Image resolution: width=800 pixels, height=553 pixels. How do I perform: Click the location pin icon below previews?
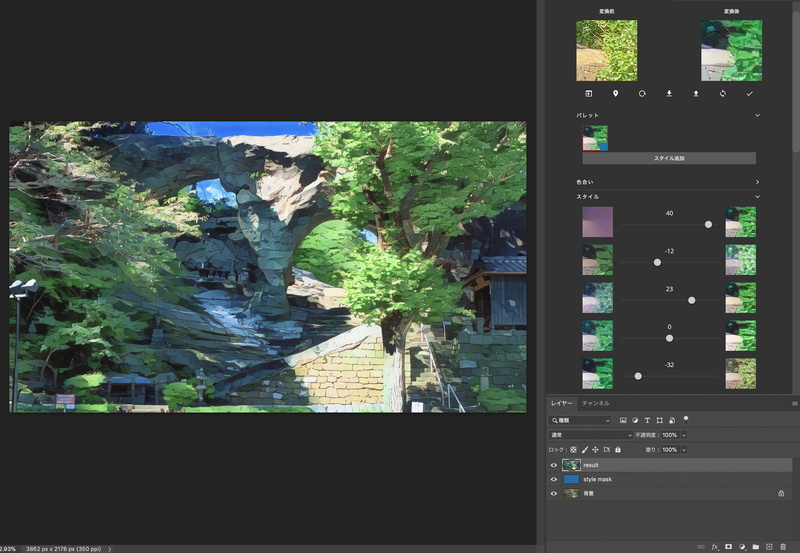point(615,93)
